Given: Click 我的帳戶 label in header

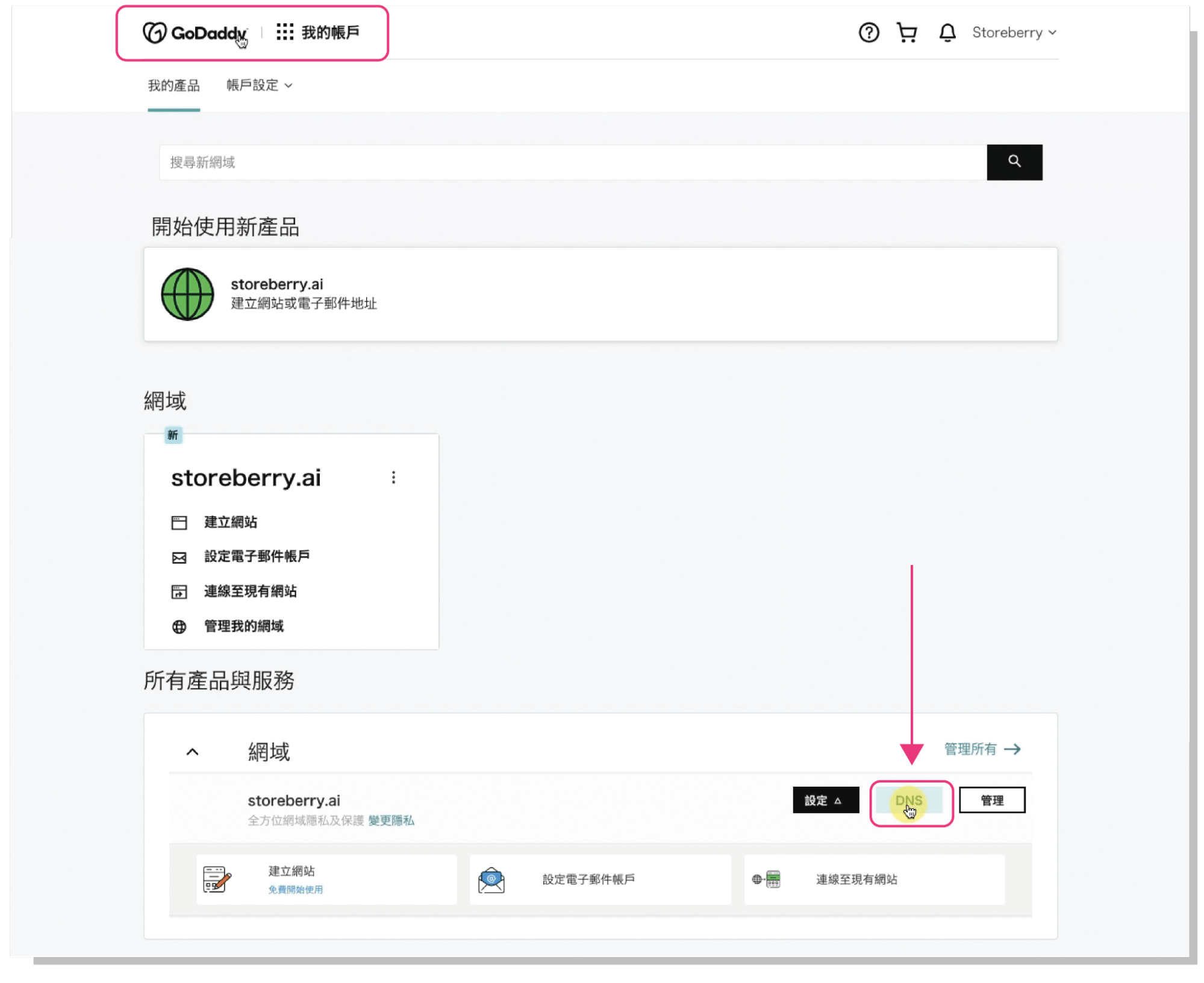Looking at the screenshot, I should [x=330, y=32].
